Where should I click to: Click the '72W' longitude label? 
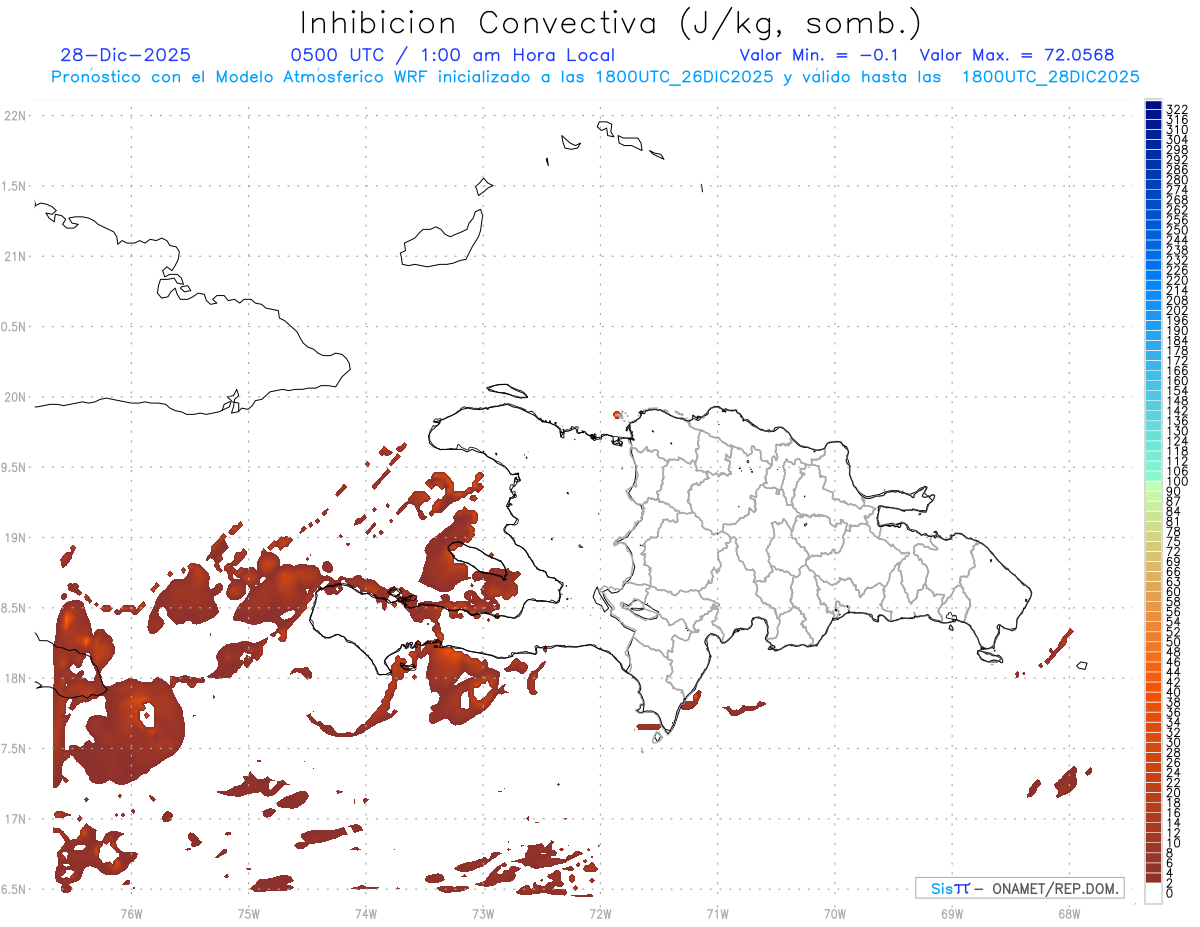coord(600,912)
